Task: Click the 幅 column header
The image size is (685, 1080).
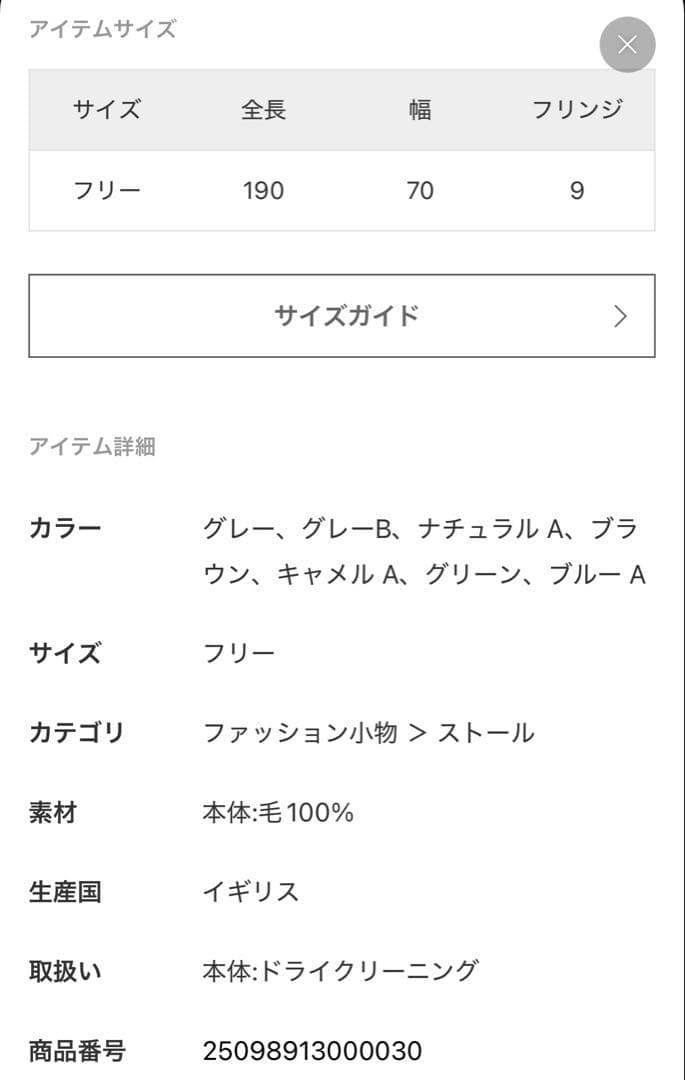Action: point(419,110)
